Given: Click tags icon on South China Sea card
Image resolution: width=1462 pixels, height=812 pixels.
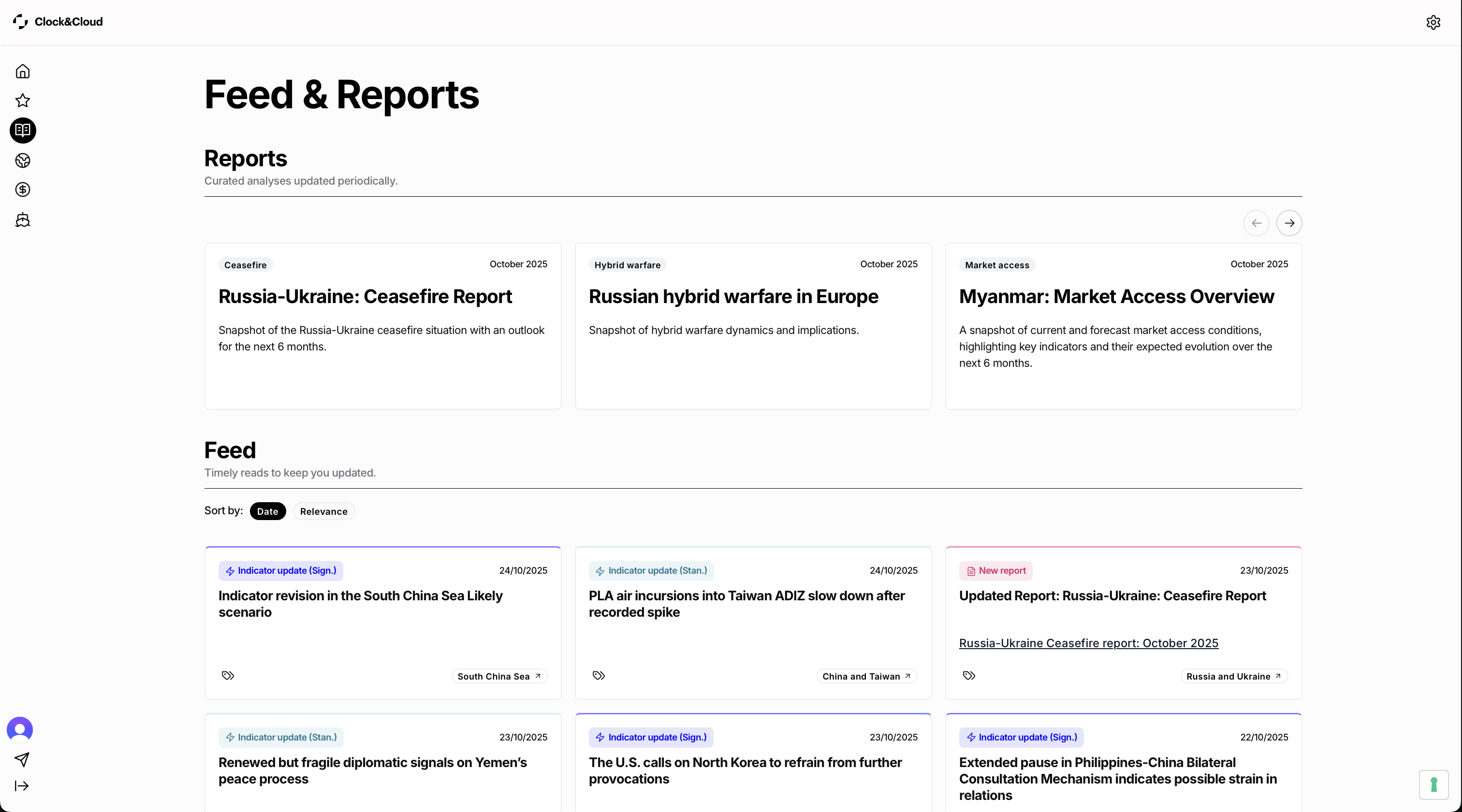Looking at the screenshot, I should 228,675.
